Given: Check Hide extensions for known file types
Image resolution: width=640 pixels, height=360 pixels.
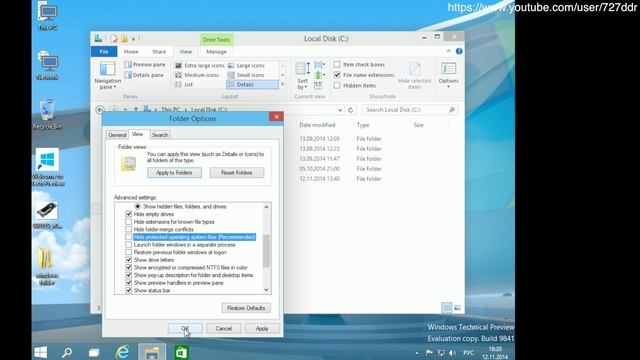Looking at the screenshot, I should coord(129,222).
